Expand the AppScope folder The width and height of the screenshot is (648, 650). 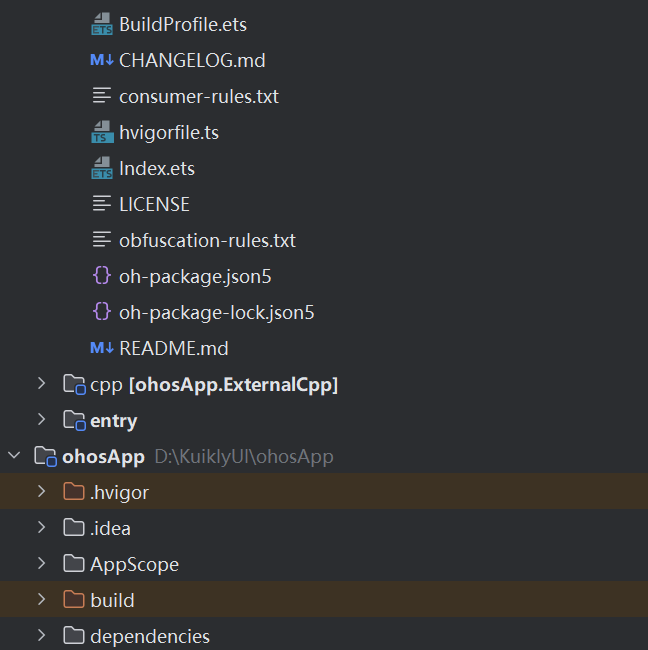point(41,564)
